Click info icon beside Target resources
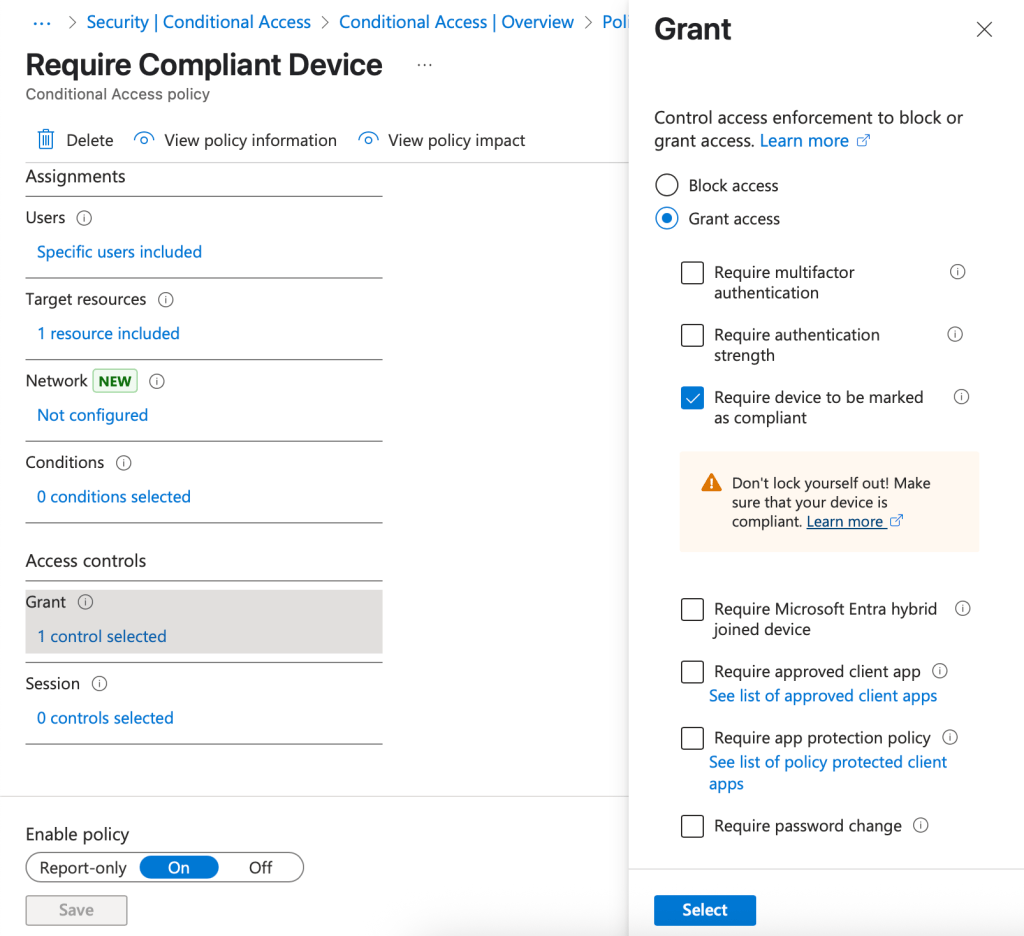Viewport: 1024px width, 936px height. (x=166, y=300)
